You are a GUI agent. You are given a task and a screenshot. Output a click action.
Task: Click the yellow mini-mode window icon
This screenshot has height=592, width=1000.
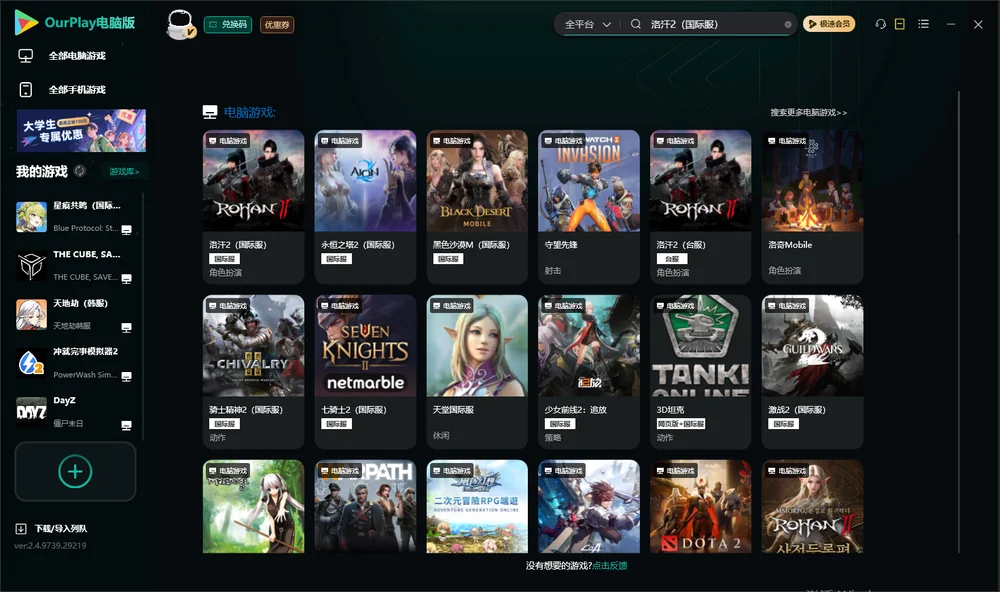tap(900, 24)
